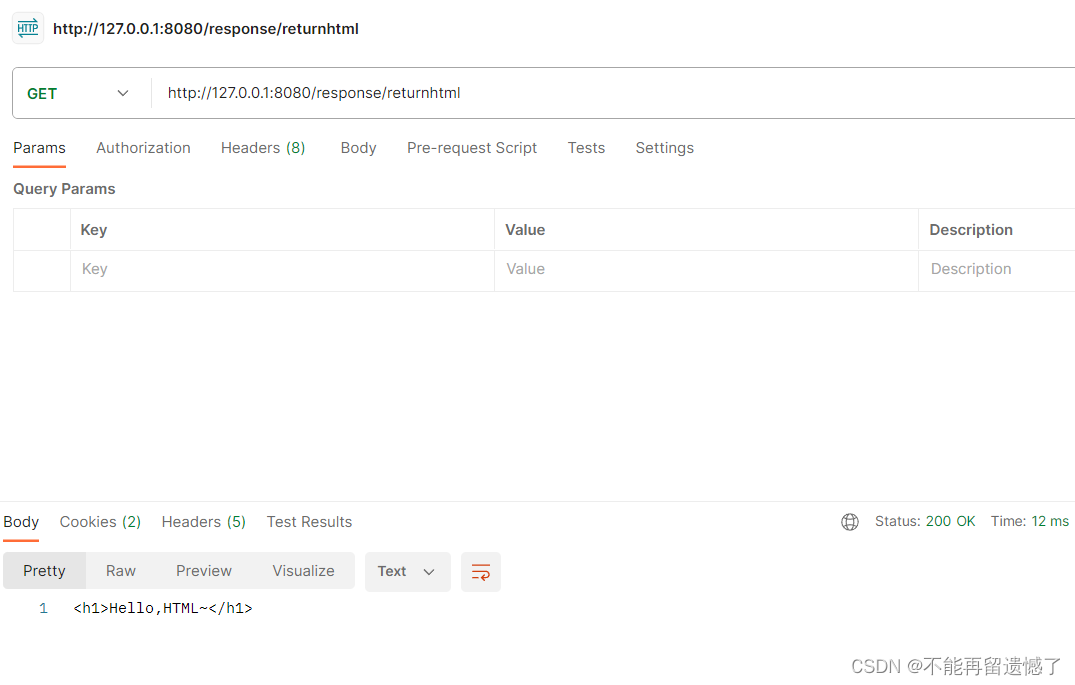Click the Status 200 OK text
Image resolution: width=1075 pixels, height=685 pixels.
[925, 521]
